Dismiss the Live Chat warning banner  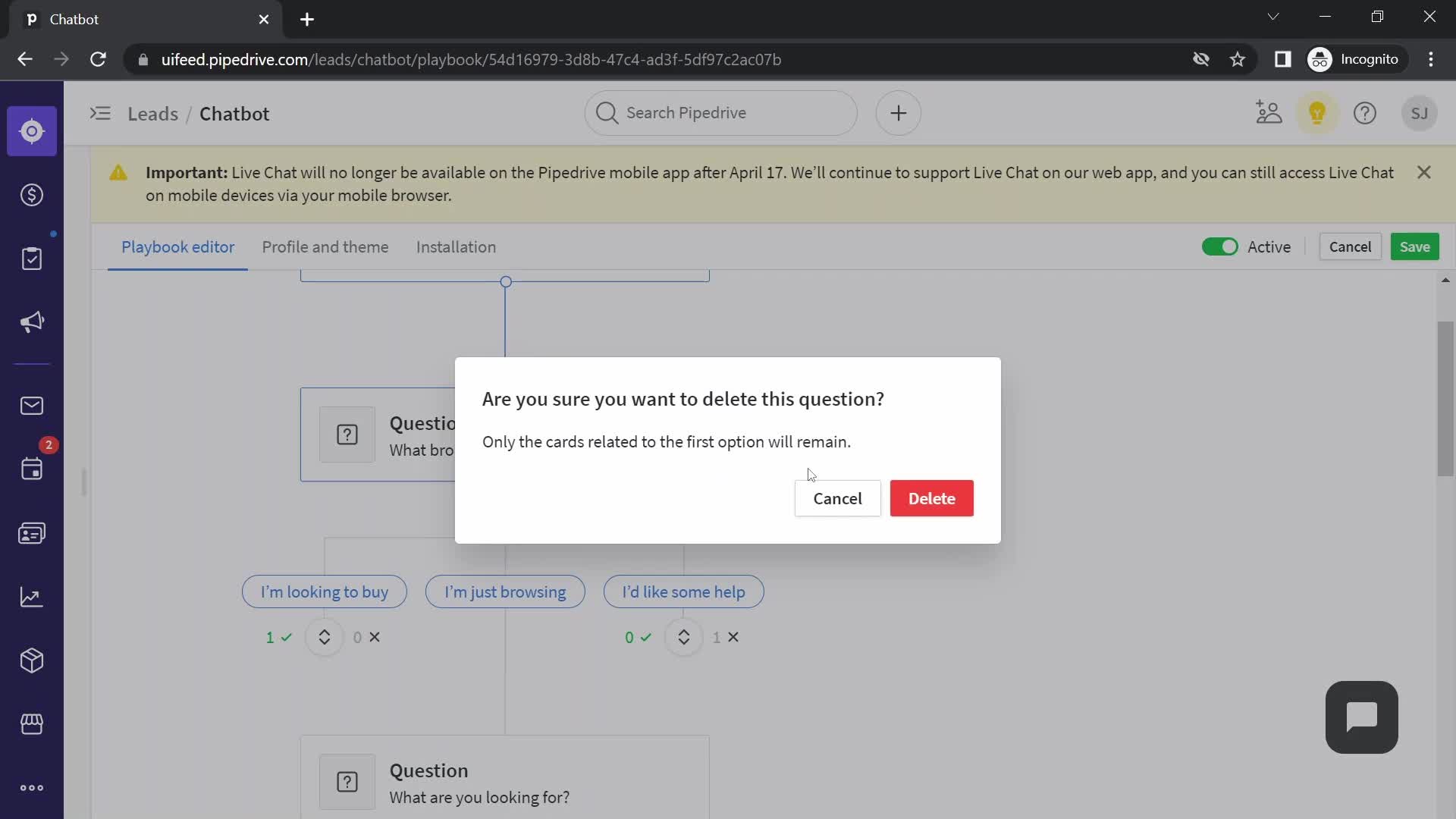(x=1424, y=172)
